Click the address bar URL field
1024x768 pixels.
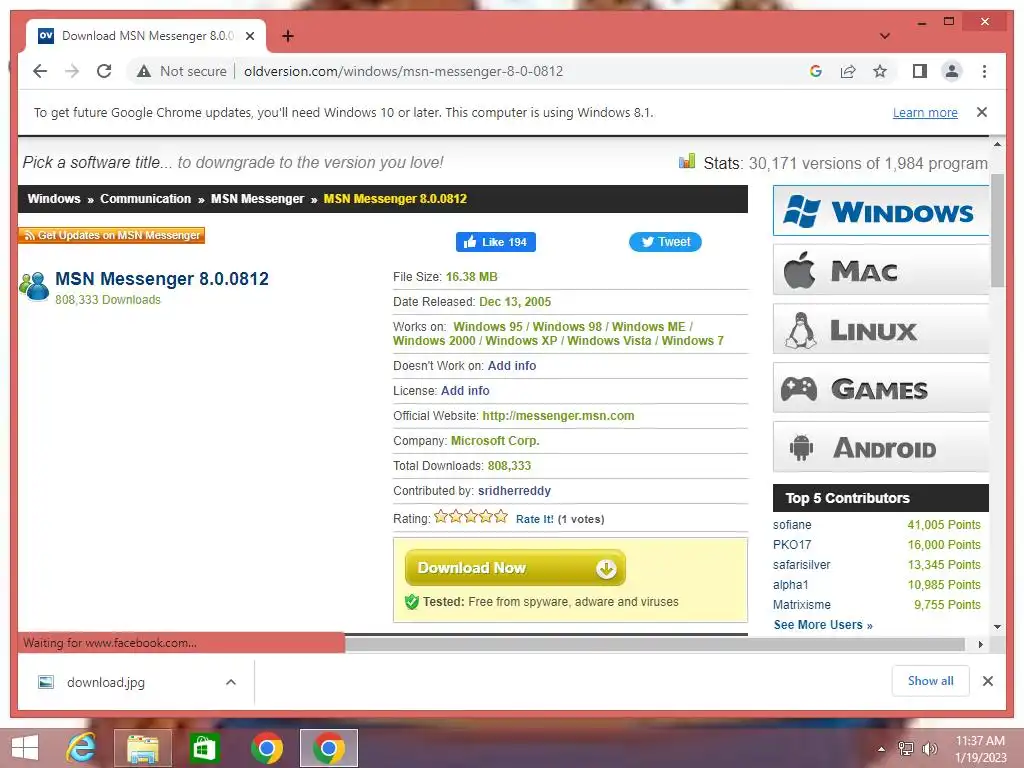click(404, 71)
